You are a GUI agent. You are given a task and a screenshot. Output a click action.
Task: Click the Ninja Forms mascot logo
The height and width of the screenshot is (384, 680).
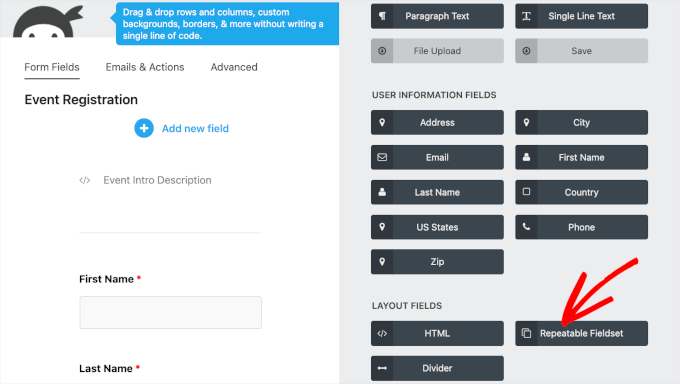pos(48,22)
